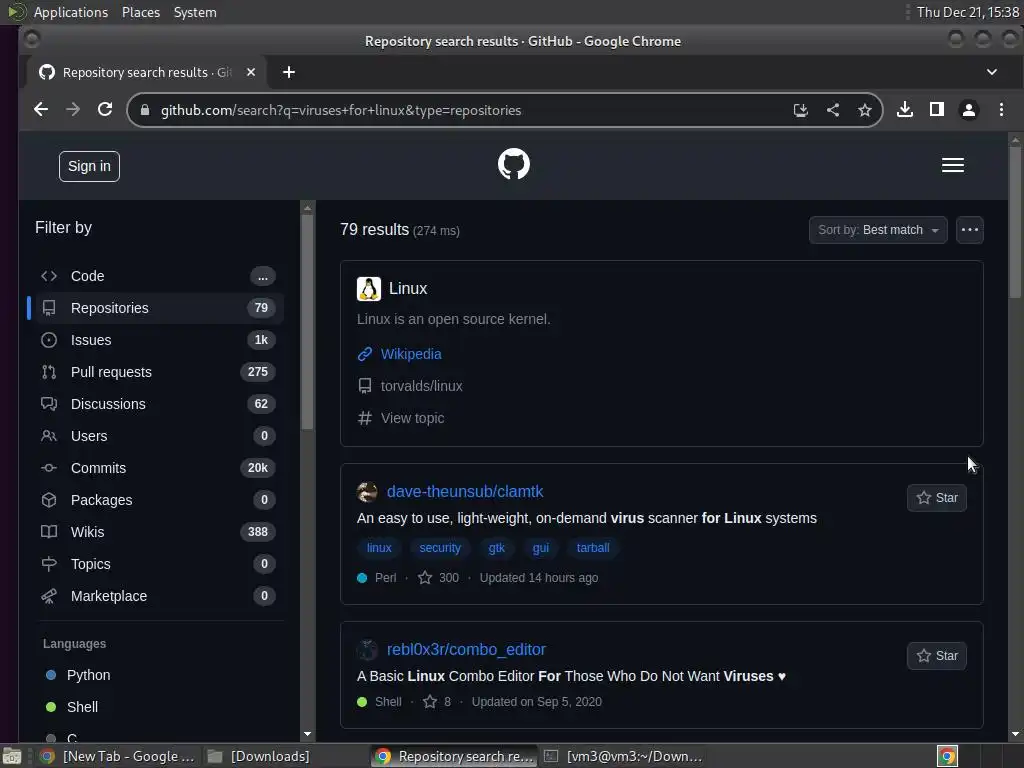The height and width of the screenshot is (768, 1024).
Task: Open the System menu in top panel
Action: [x=195, y=12]
